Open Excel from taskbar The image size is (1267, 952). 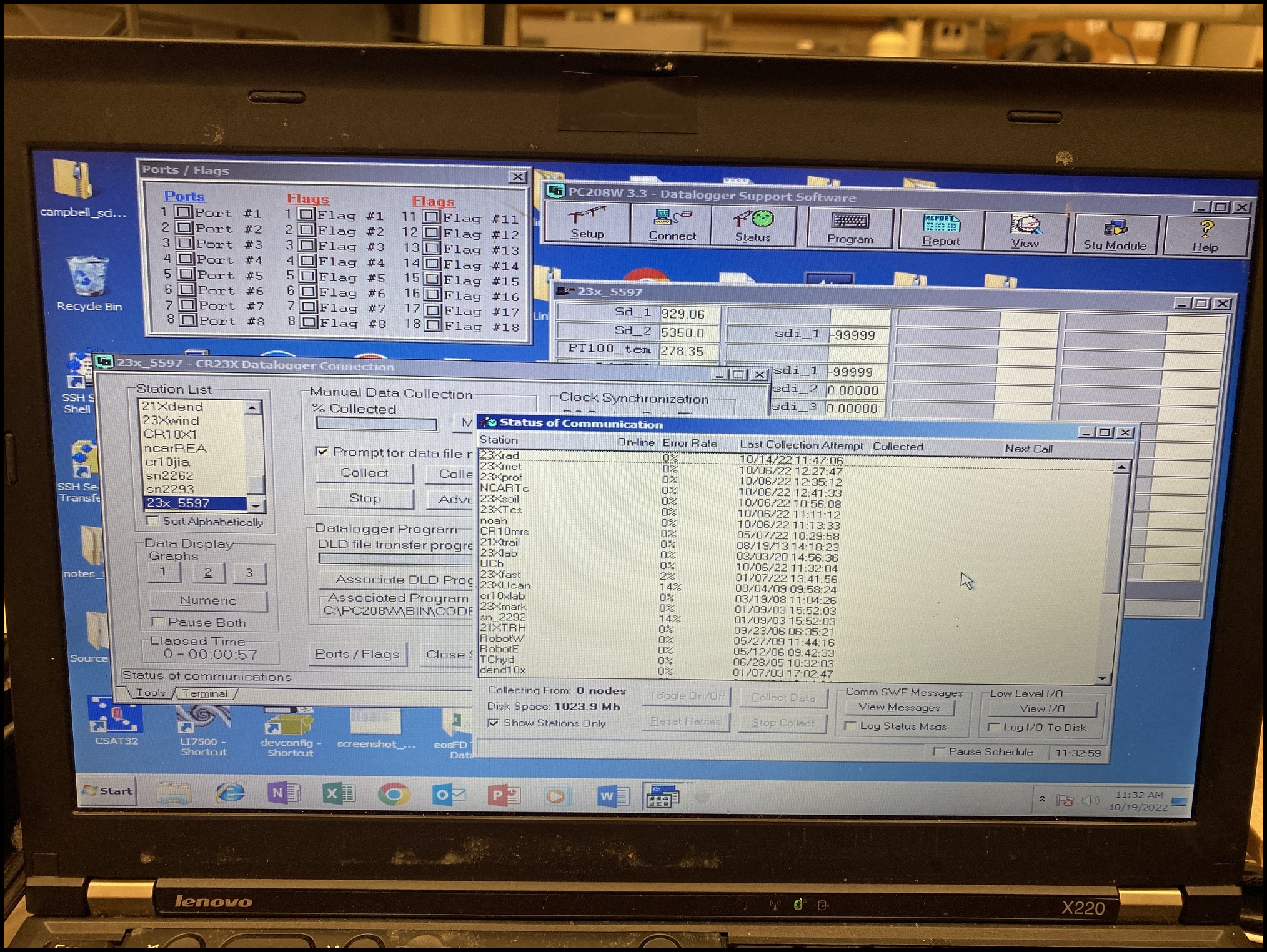coord(339,794)
